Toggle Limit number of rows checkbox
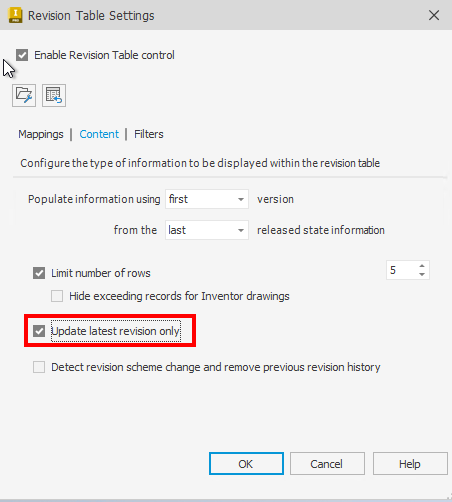452x502 pixels. click(x=39, y=273)
